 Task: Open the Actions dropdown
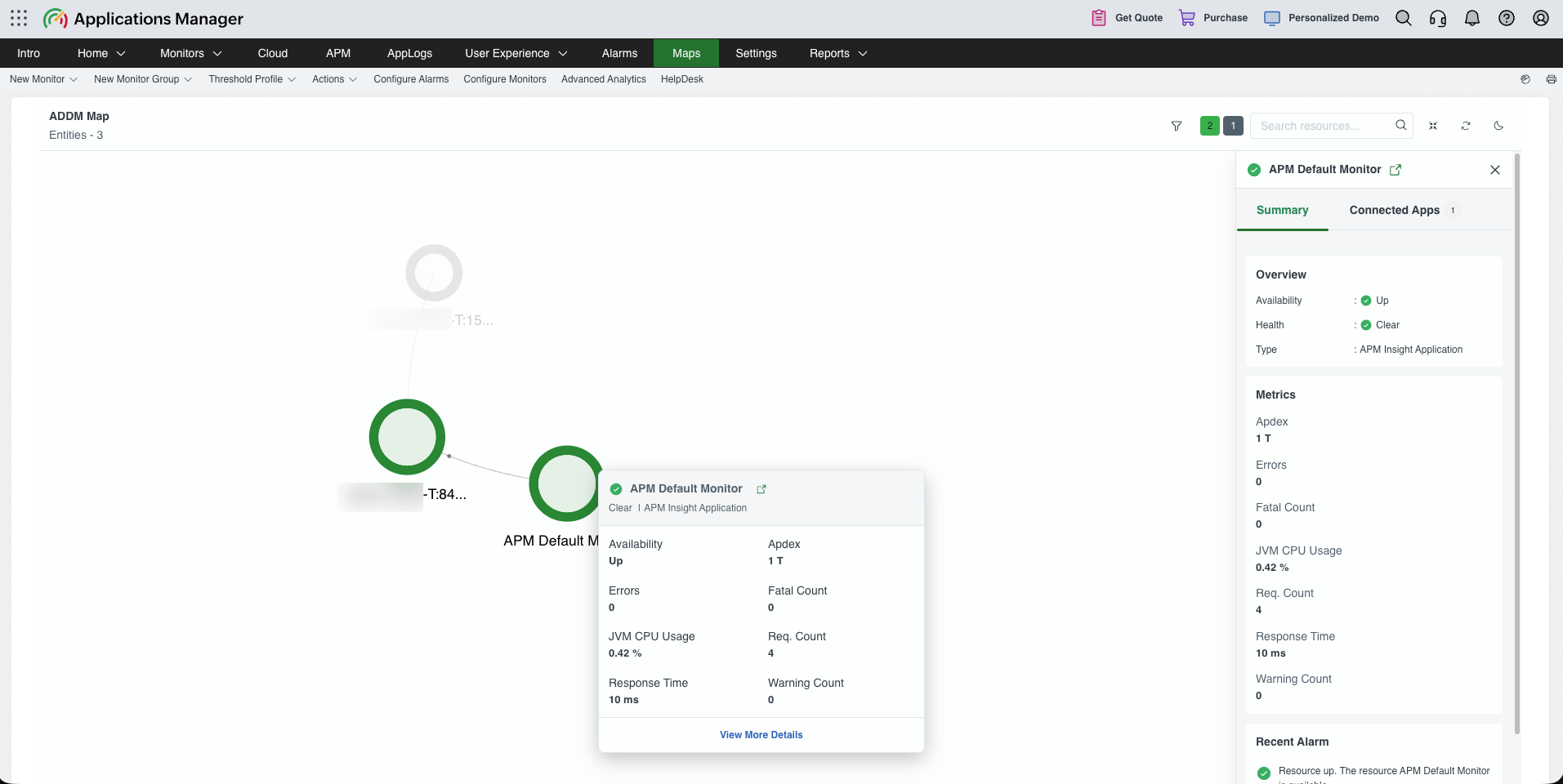coord(334,79)
